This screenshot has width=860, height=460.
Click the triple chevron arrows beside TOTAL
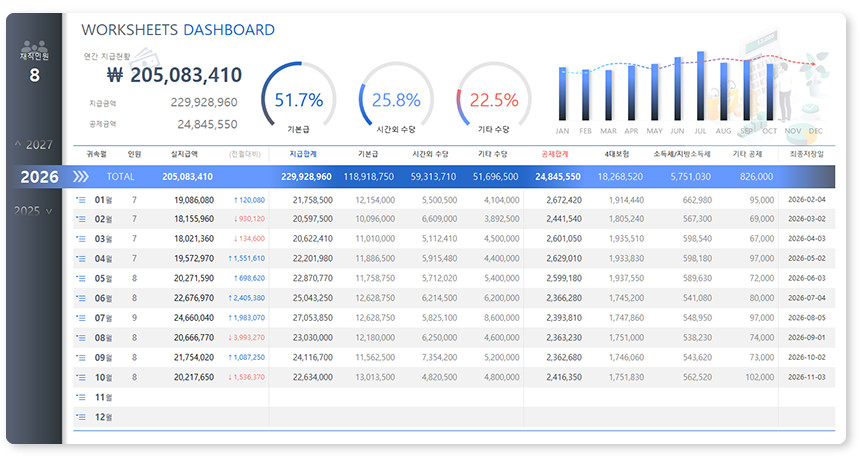pyautogui.click(x=82, y=177)
